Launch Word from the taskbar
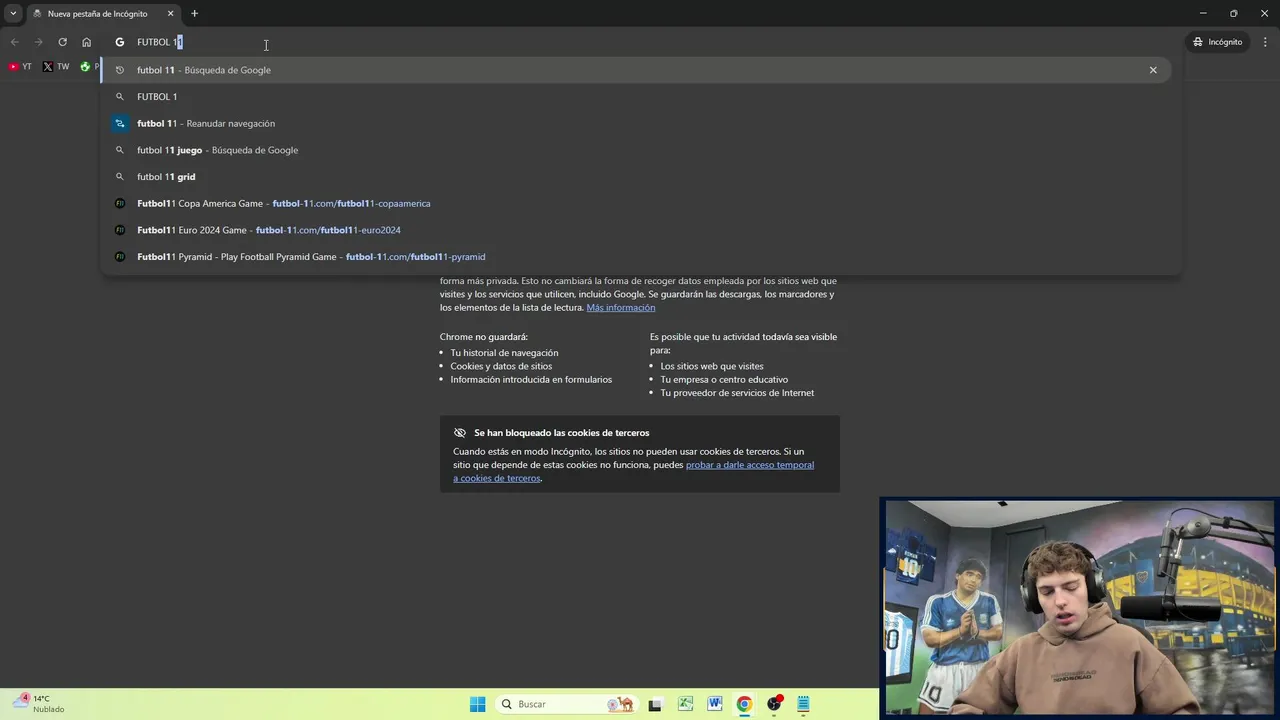 pyautogui.click(x=715, y=704)
